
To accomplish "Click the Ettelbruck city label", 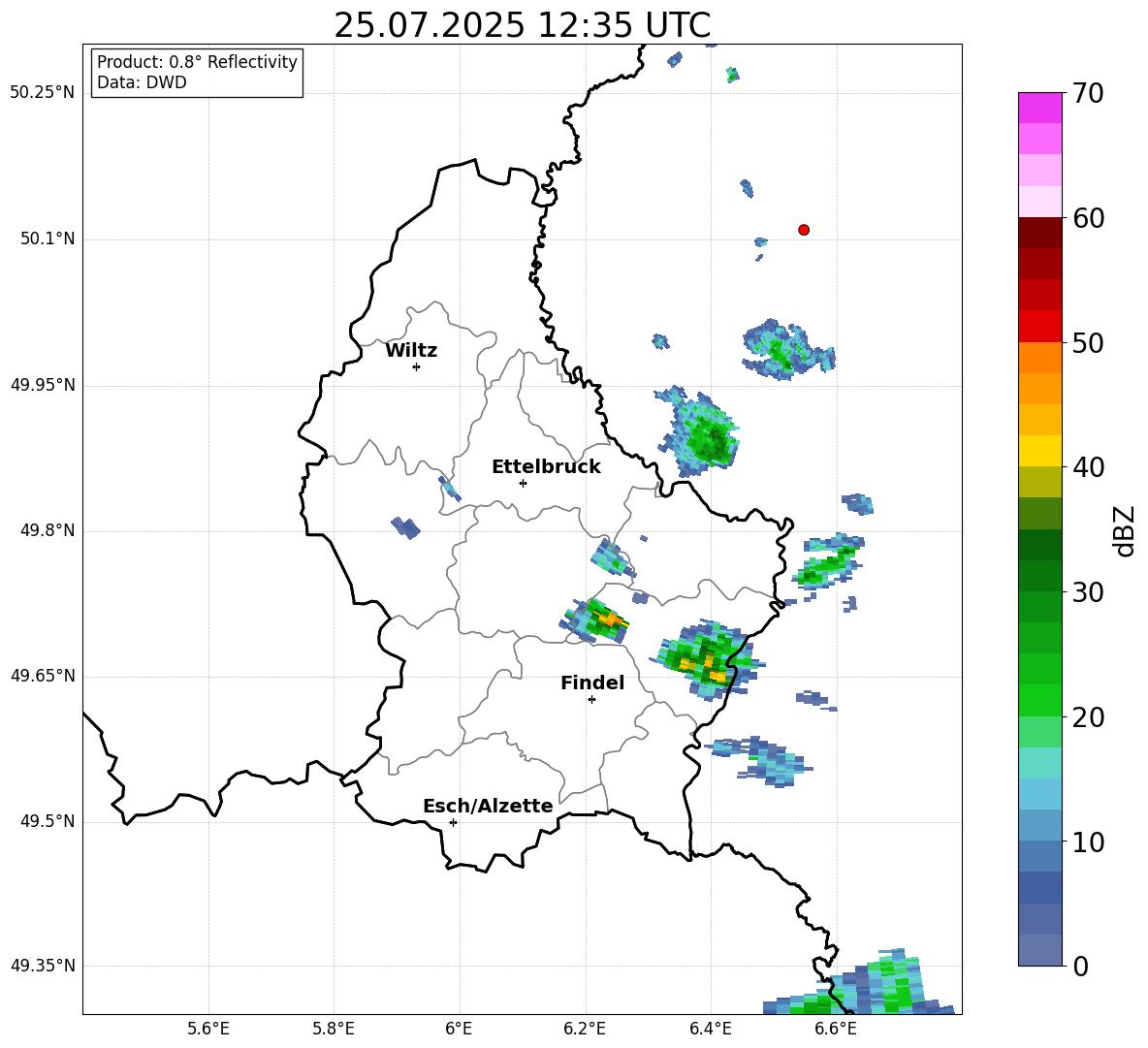I will pos(546,467).
